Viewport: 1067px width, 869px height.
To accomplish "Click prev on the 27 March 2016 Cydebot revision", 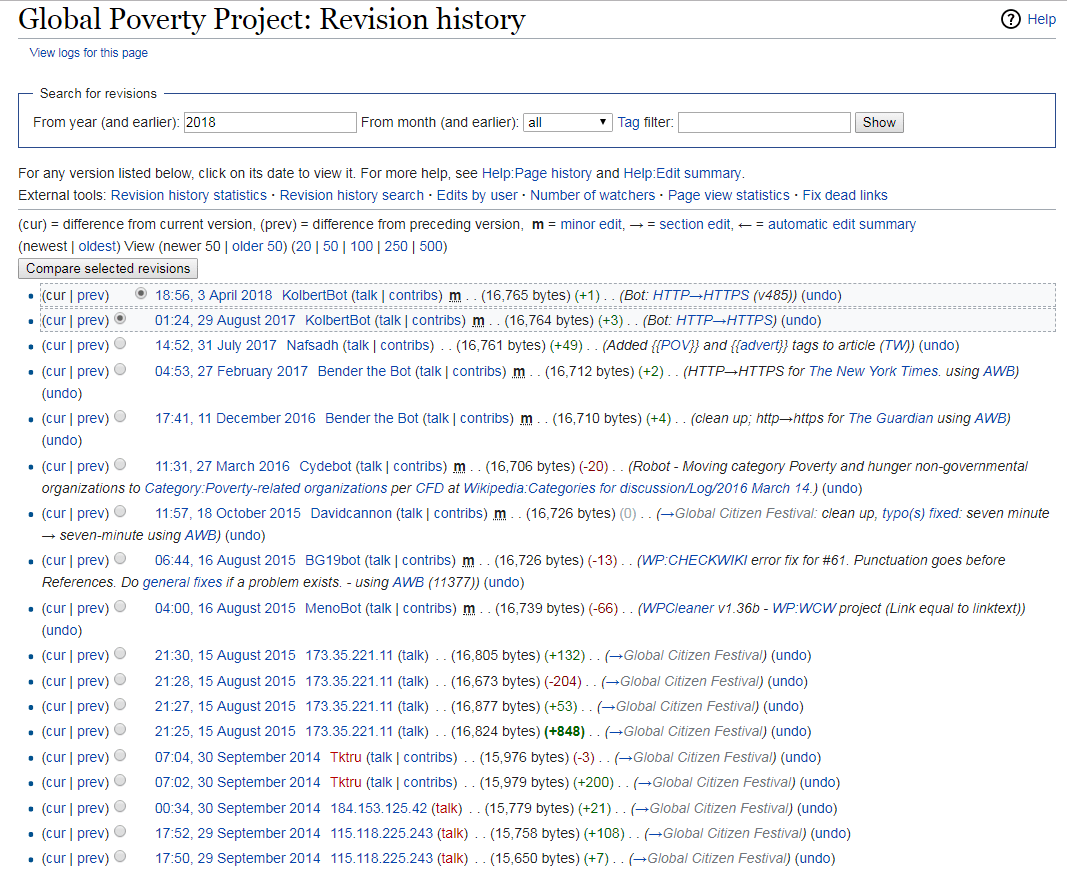I will pyautogui.click(x=91, y=466).
